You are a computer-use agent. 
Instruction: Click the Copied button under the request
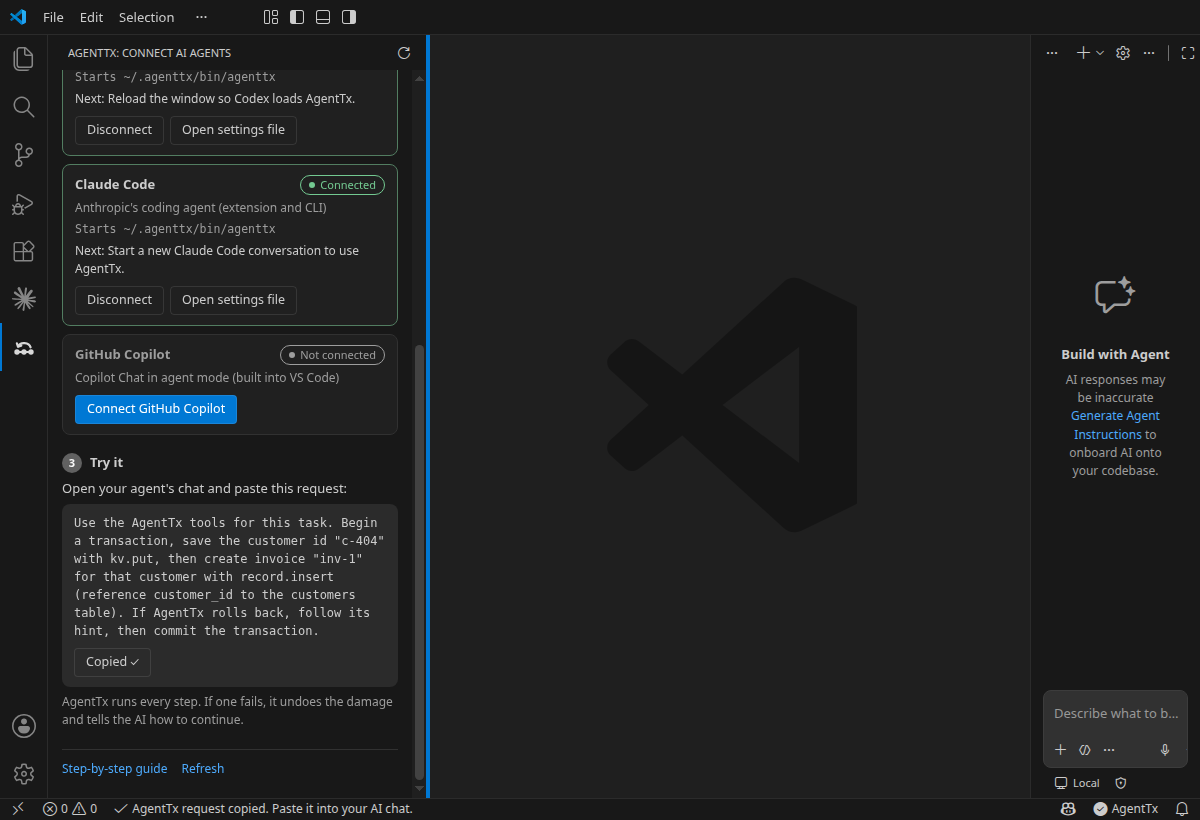(112, 662)
